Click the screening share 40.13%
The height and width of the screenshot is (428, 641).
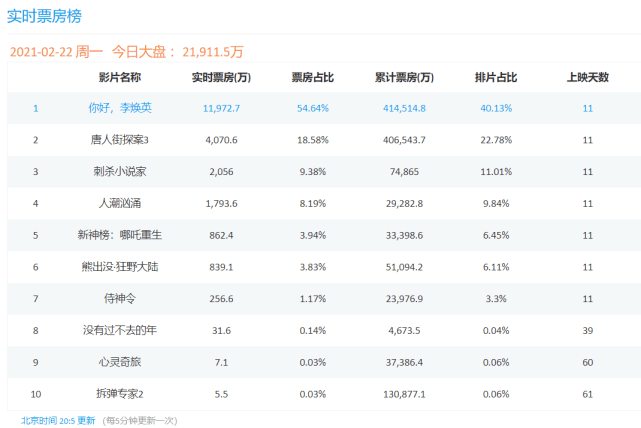click(496, 108)
